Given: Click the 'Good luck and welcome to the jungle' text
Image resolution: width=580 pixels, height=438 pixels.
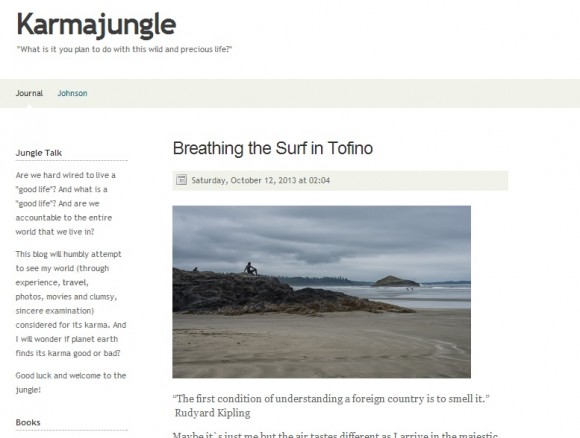Looking at the screenshot, I should click(x=71, y=383).
